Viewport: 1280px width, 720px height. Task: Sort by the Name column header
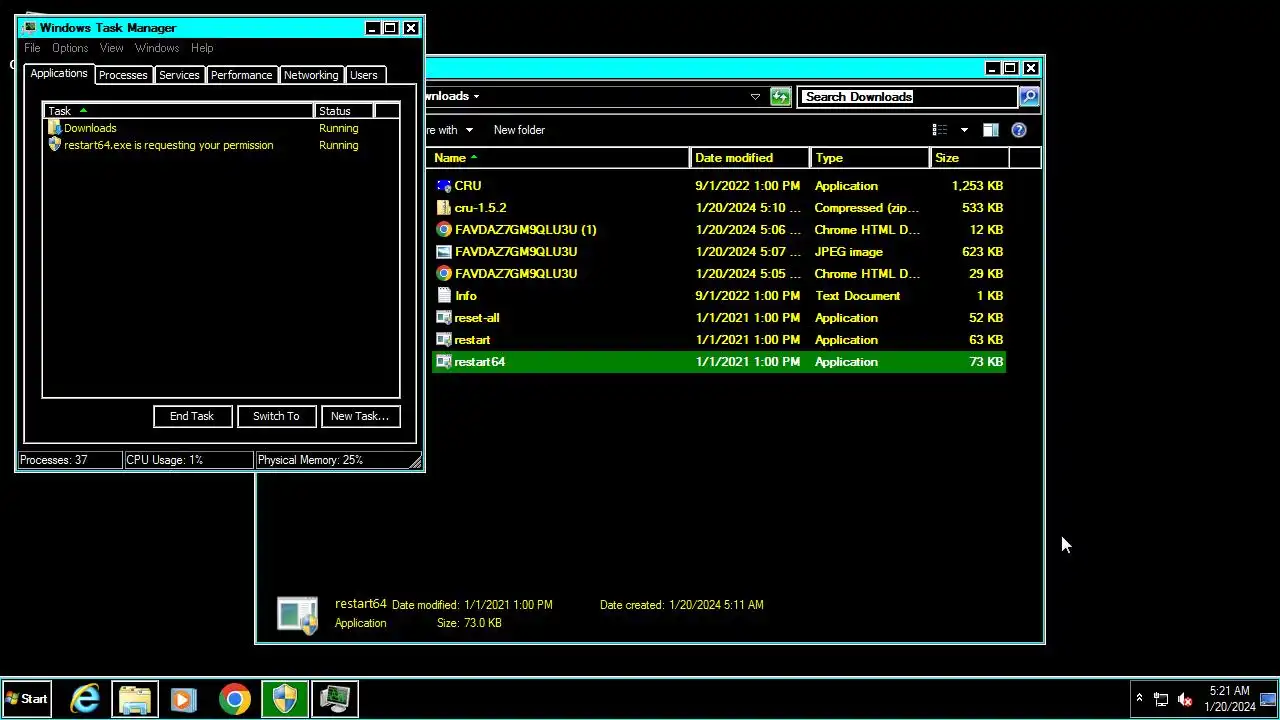tap(559, 158)
